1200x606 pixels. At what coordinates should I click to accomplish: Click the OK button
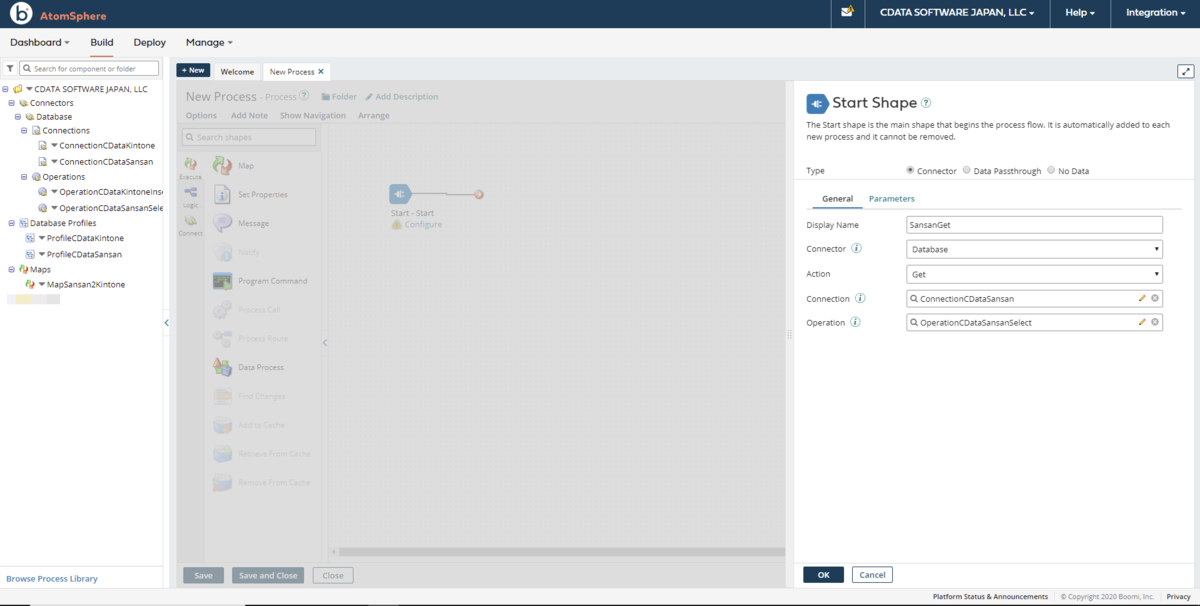pos(823,575)
